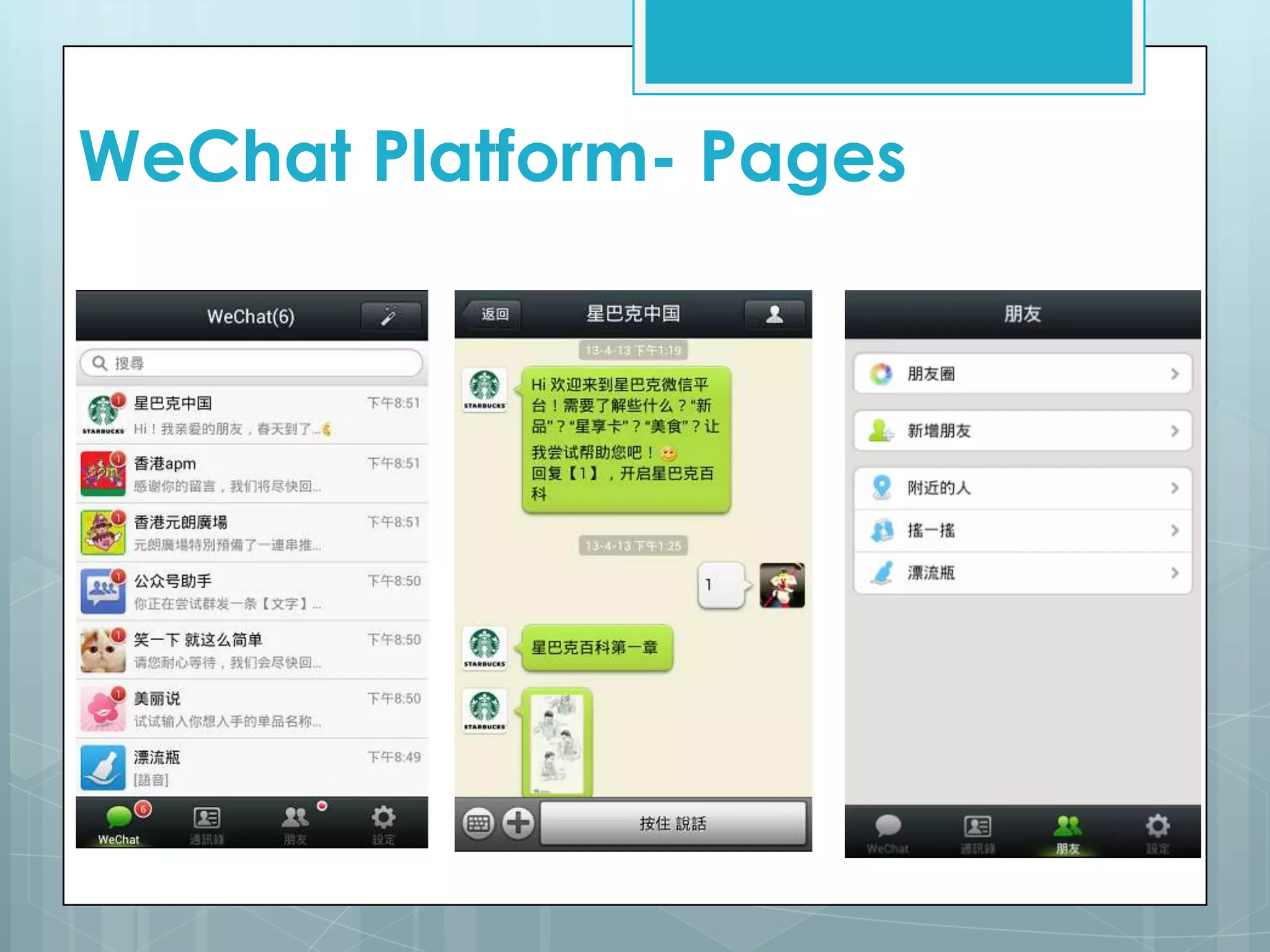This screenshot has width=1270, height=952.
Task: Click the 星巴克百科第一章 message bubble
Action: pyautogui.click(x=597, y=648)
